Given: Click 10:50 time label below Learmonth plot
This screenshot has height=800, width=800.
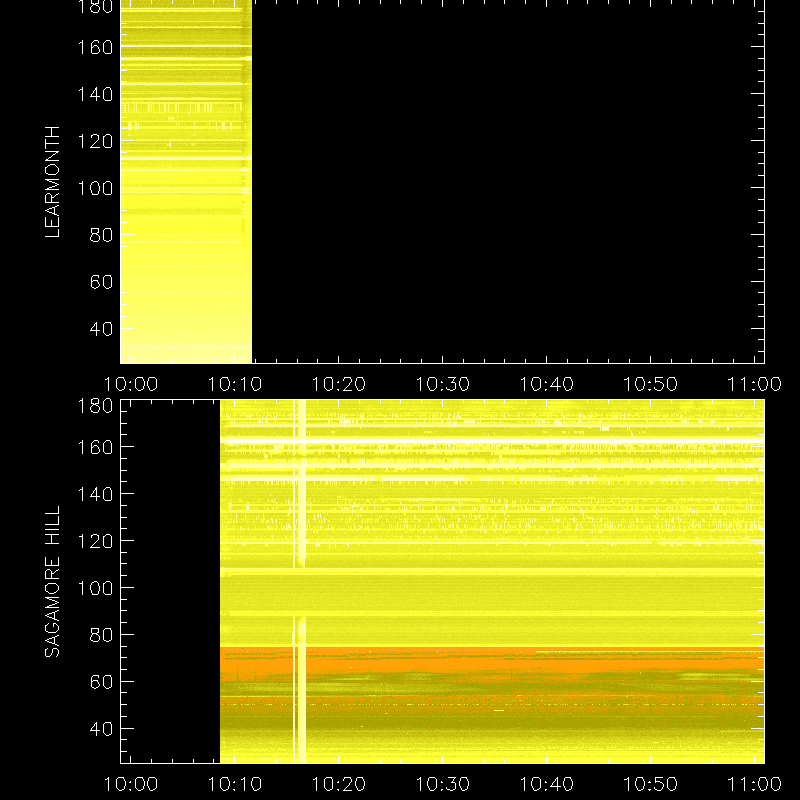Looking at the screenshot, I should click(x=651, y=384).
